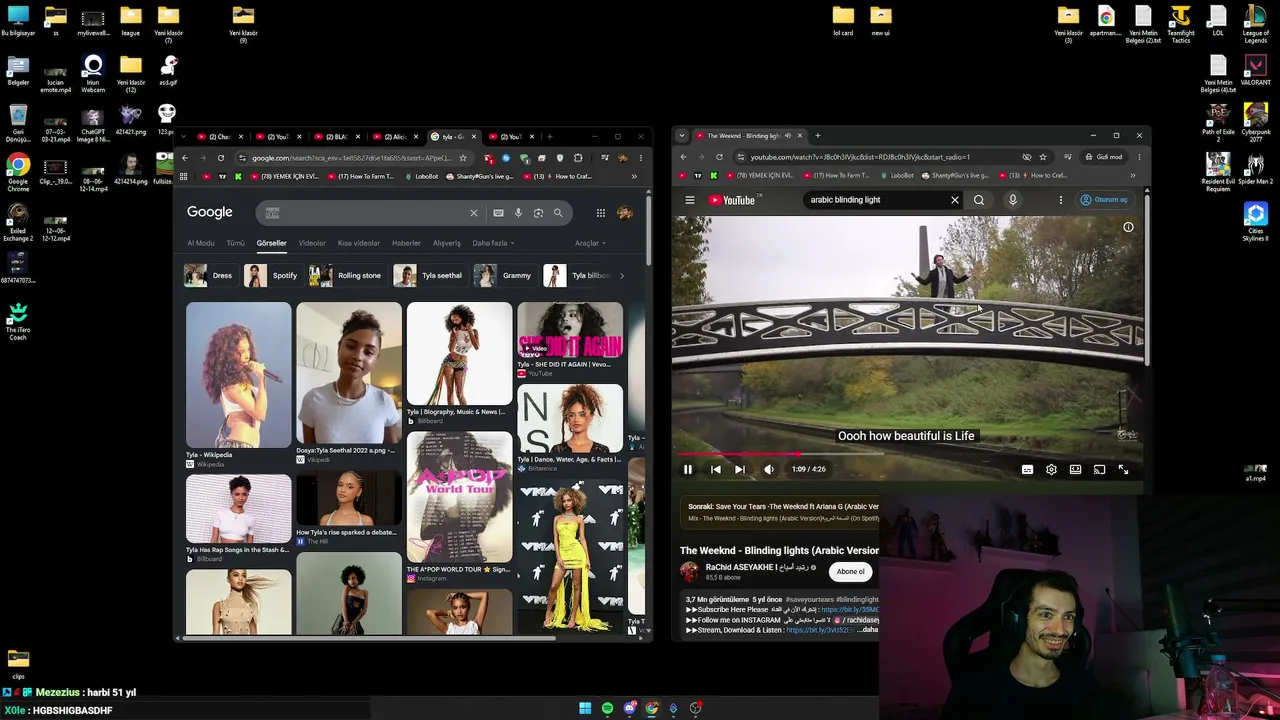Select the VALORANT desktop shortcut
The image size is (1280, 720).
click(1256, 71)
